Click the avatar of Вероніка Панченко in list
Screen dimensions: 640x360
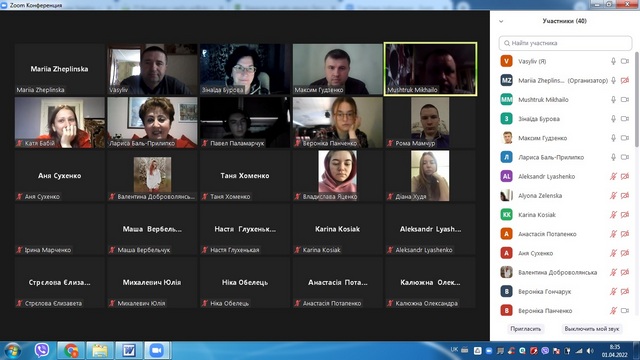(x=506, y=311)
